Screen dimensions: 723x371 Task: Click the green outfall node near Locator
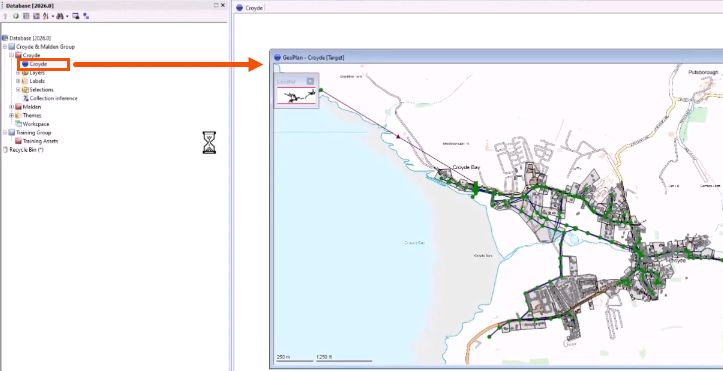tap(321, 90)
